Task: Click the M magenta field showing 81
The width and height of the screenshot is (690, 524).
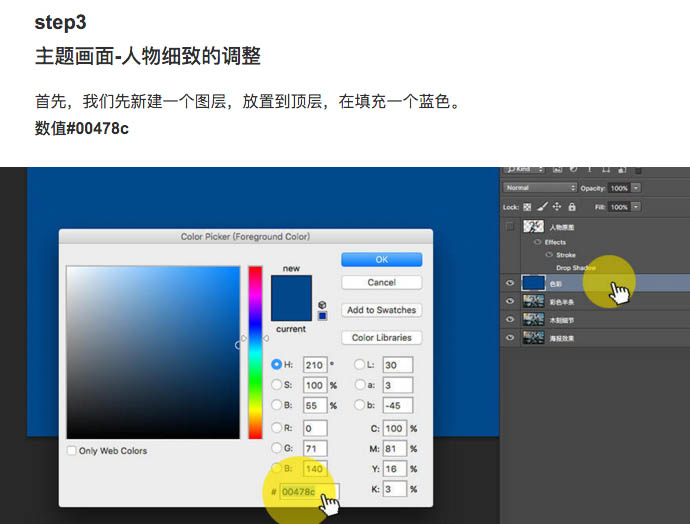Action: coord(394,448)
